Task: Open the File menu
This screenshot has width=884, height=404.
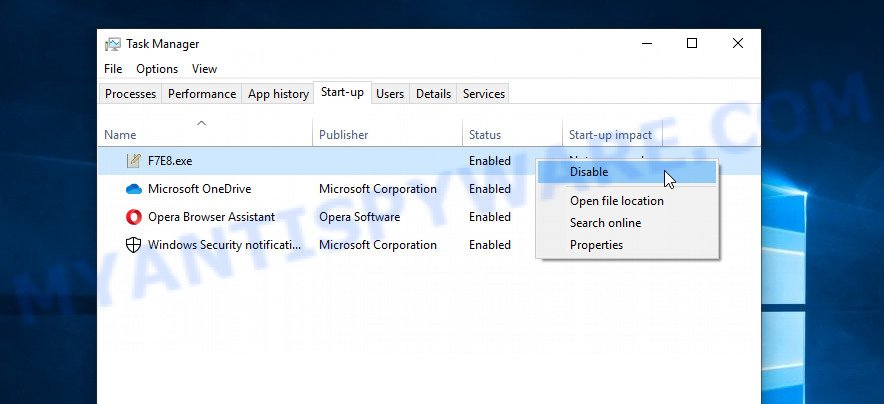Action: pyautogui.click(x=113, y=69)
